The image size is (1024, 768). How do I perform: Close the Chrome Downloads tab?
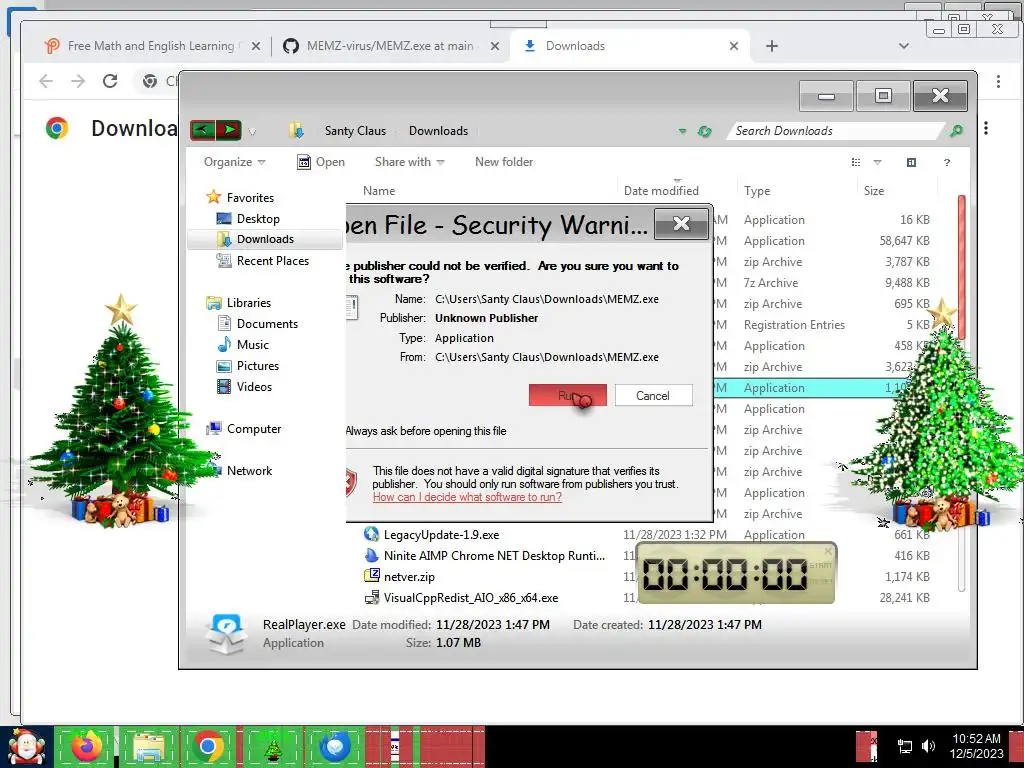pyautogui.click(x=734, y=46)
